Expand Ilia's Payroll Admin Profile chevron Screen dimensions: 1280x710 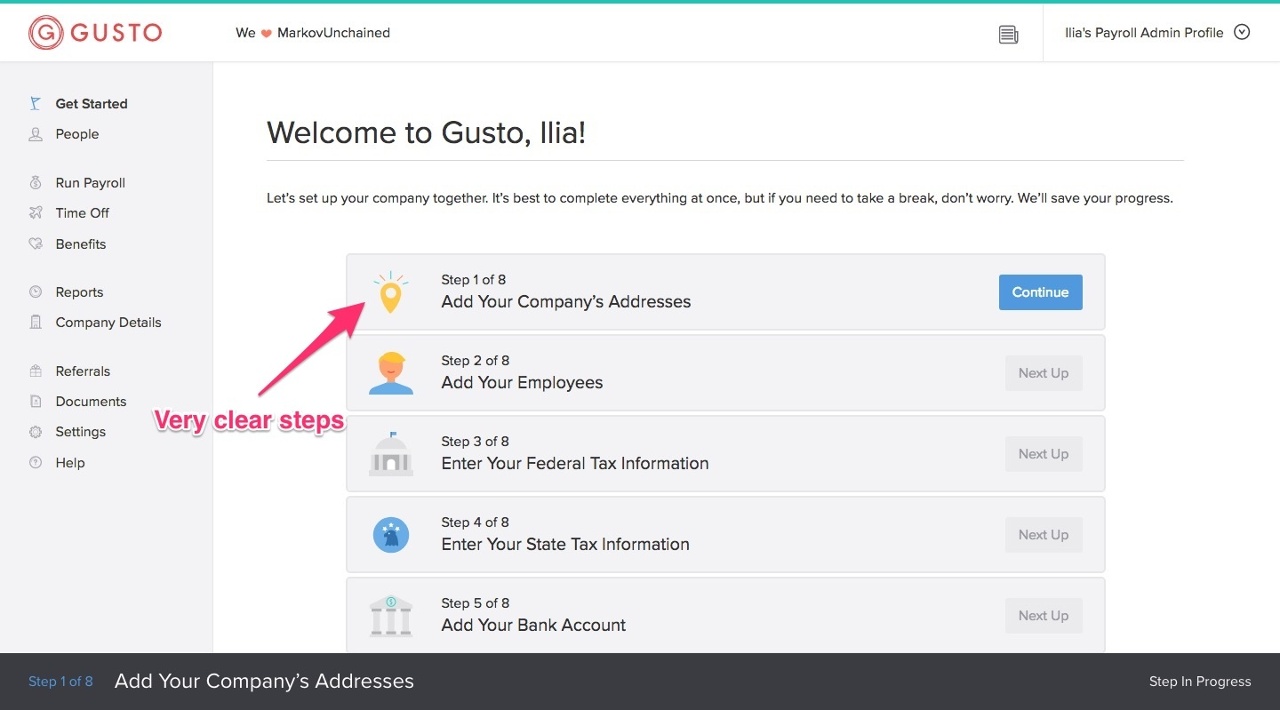click(x=1242, y=32)
